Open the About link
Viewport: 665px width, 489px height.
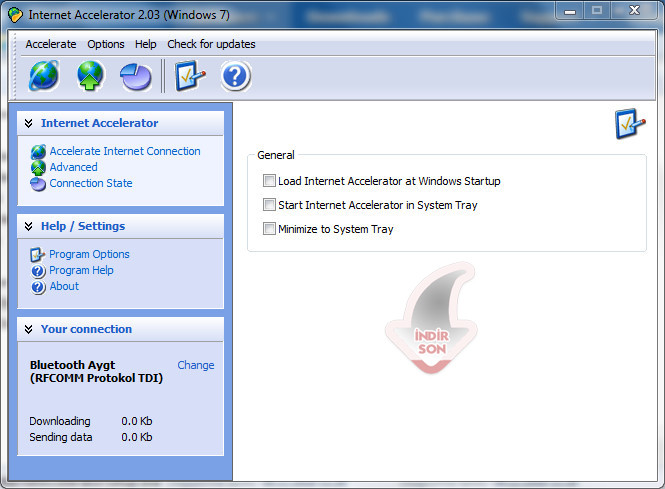click(64, 286)
